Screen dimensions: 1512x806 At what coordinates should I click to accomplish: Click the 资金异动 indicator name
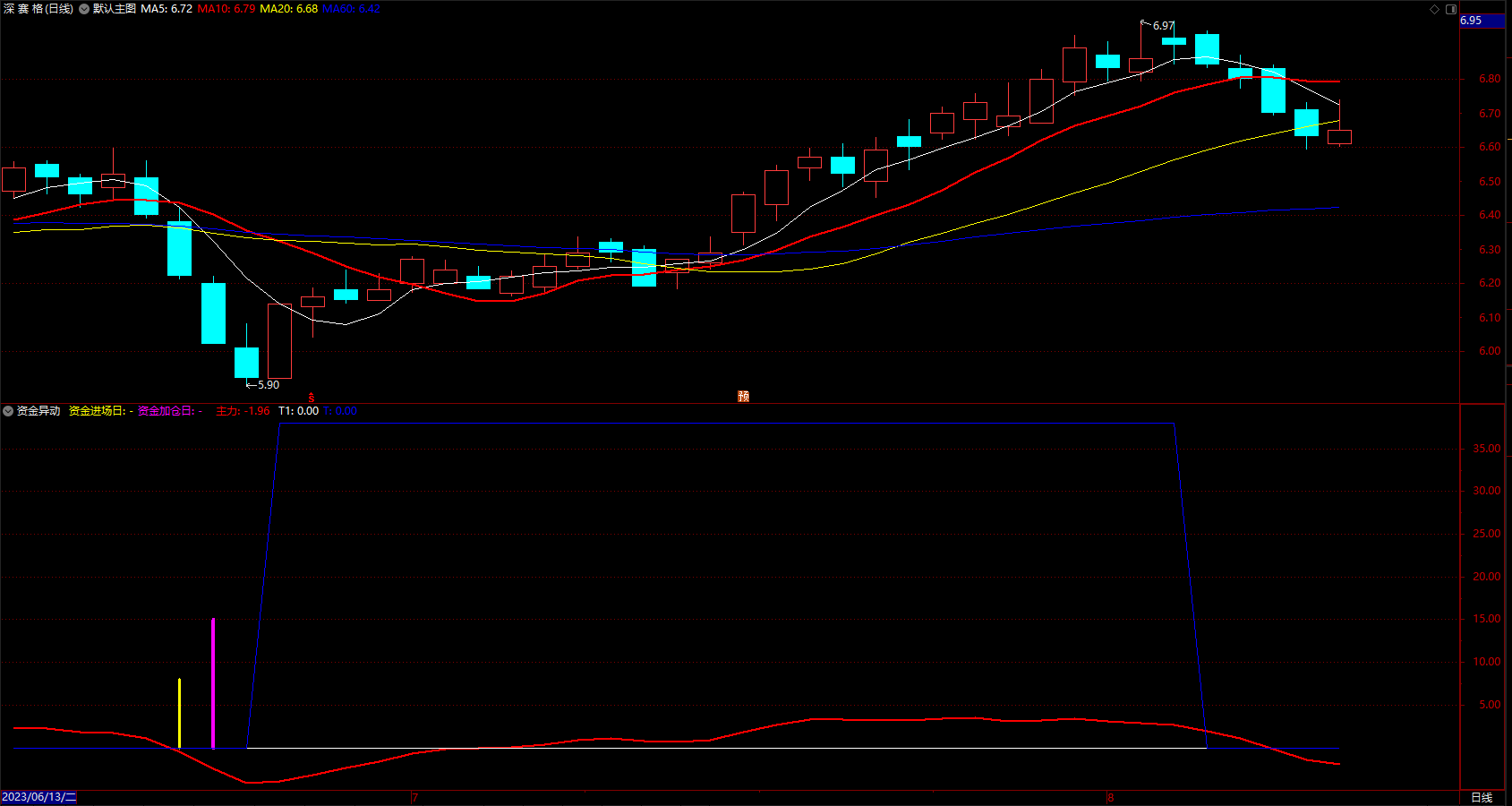(38, 411)
